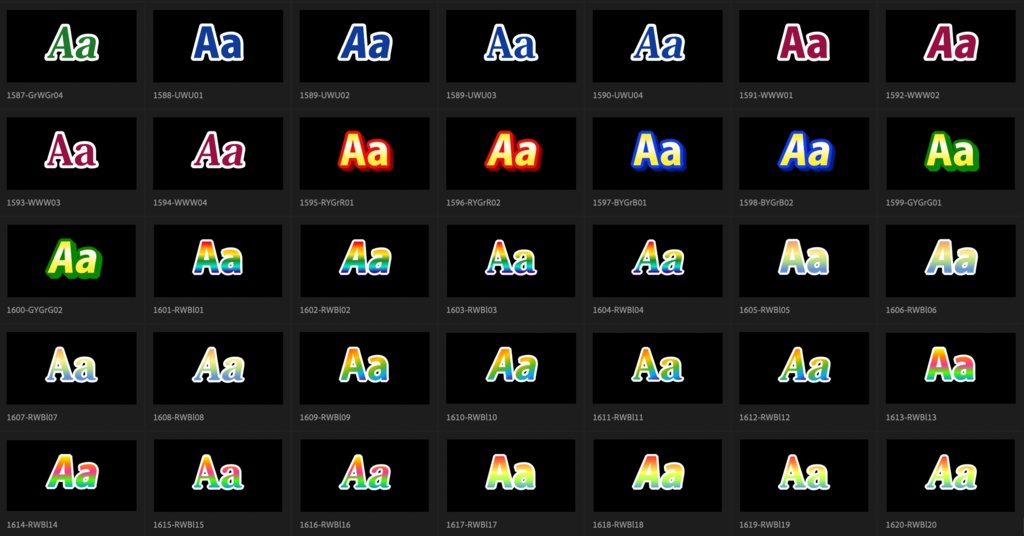Choose the 1618-RWBl18 yellow-green thumbnail
This screenshot has height=536, width=1024.
(658, 475)
